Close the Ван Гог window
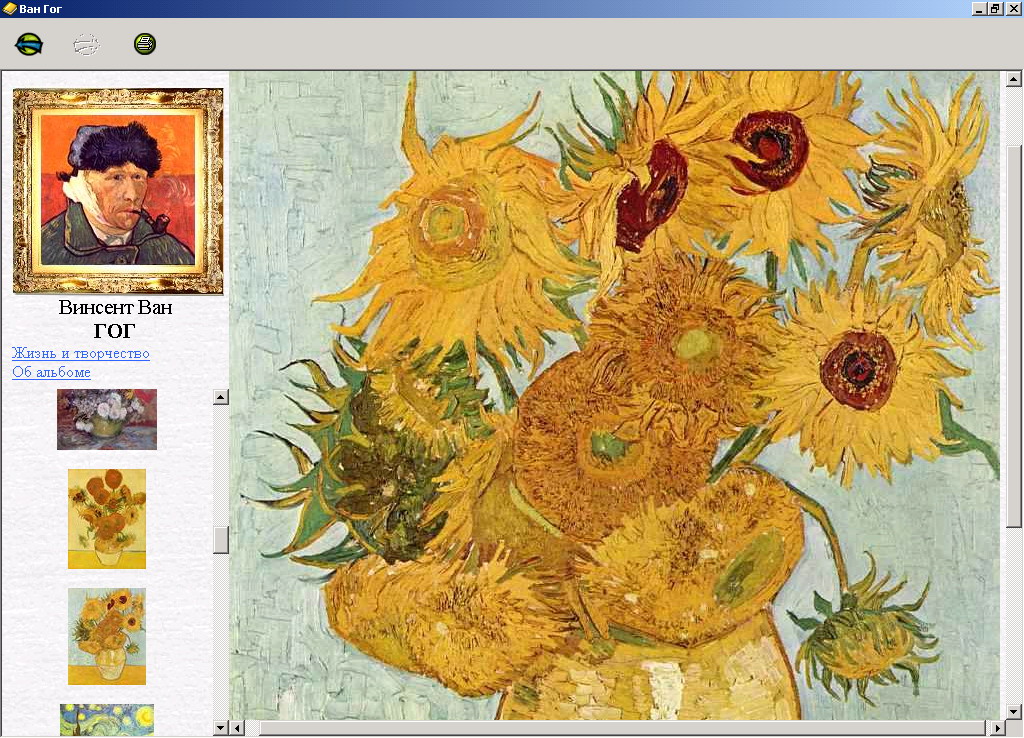 pyautogui.click(x=1013, y=8)
